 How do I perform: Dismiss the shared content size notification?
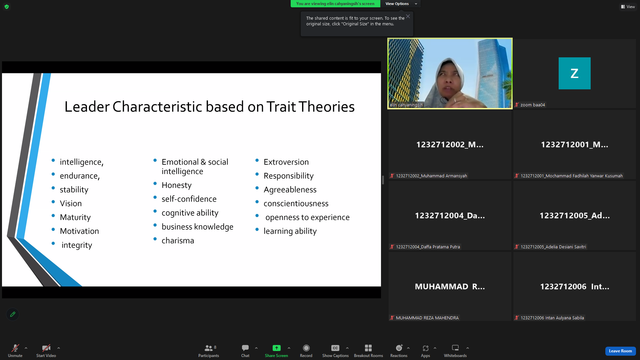(408, 16)
